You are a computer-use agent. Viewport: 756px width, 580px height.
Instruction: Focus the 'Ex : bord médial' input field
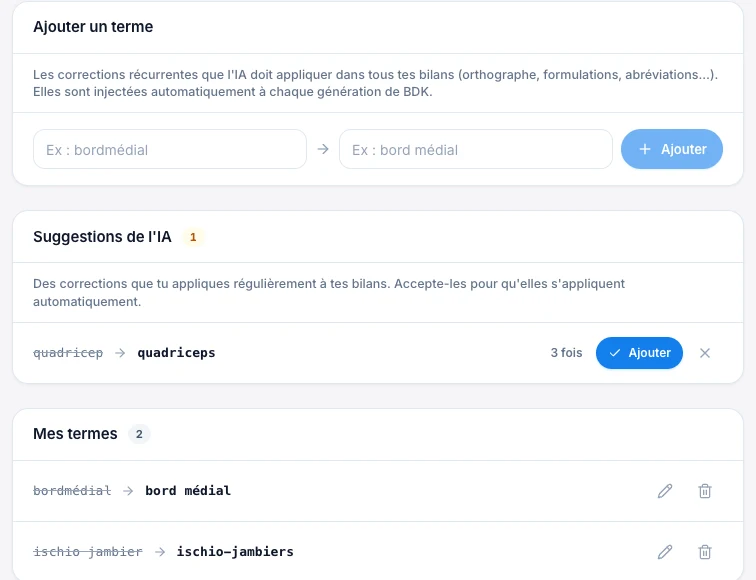476,149
